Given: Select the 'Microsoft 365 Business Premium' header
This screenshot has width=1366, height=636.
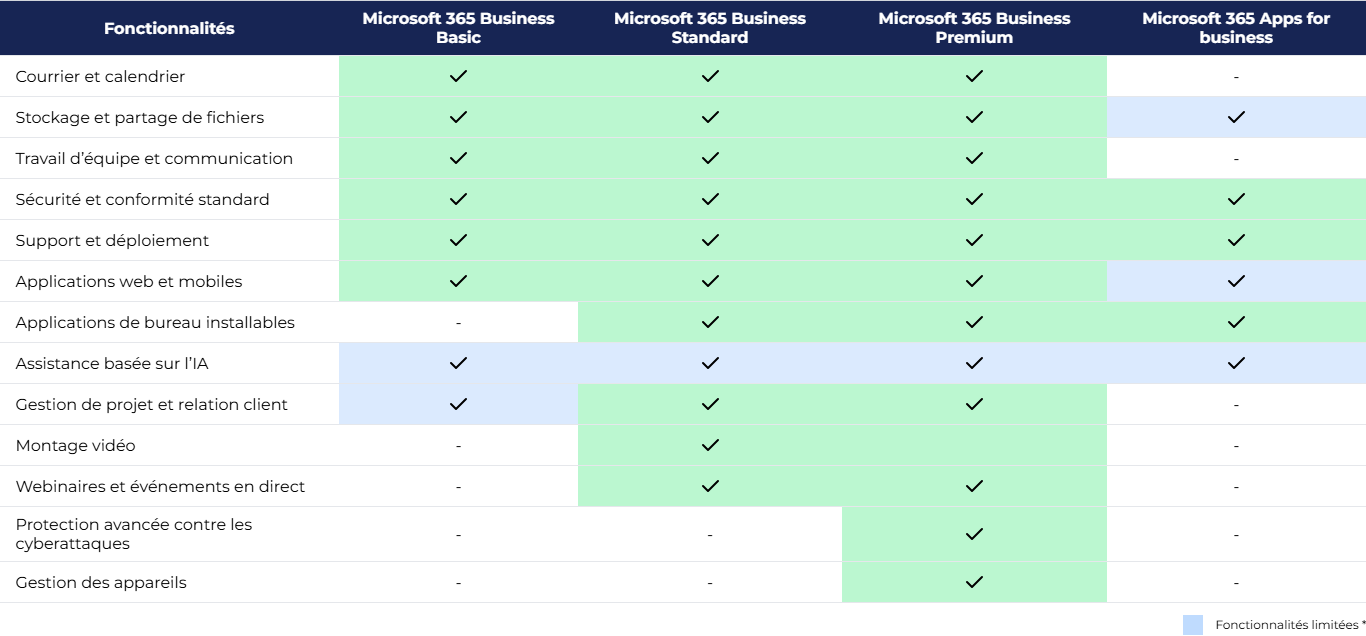Looking at the screenshot, I should (974, 28).
